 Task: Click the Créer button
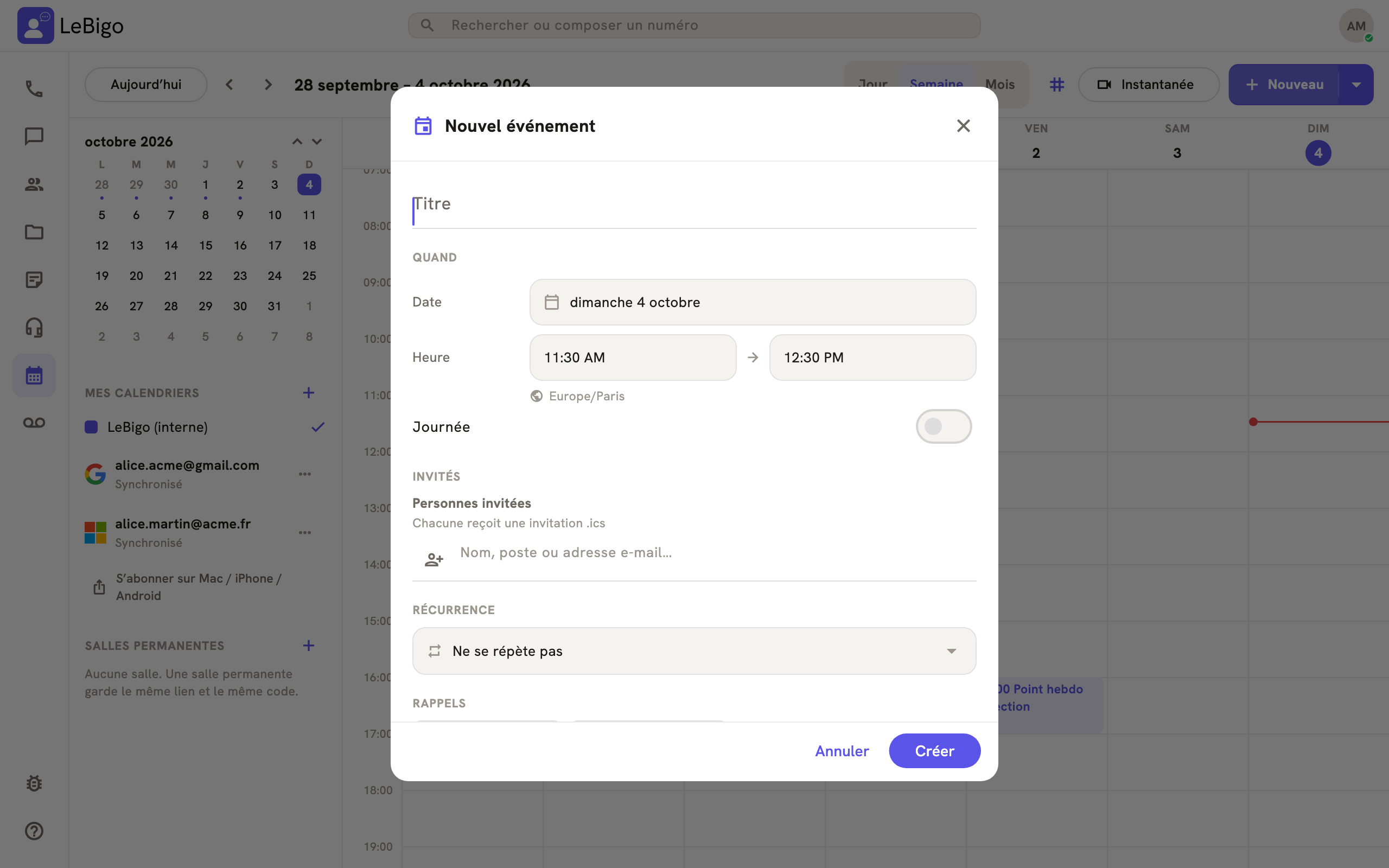[x=934, y=751]
